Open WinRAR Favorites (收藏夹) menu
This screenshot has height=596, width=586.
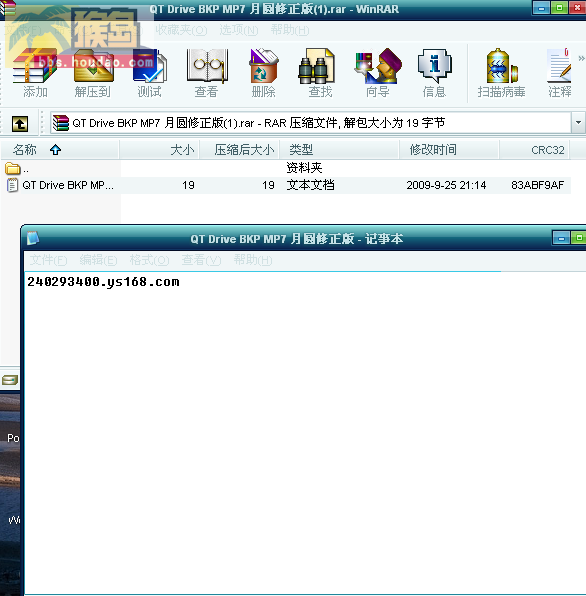(x=181, y=30)
